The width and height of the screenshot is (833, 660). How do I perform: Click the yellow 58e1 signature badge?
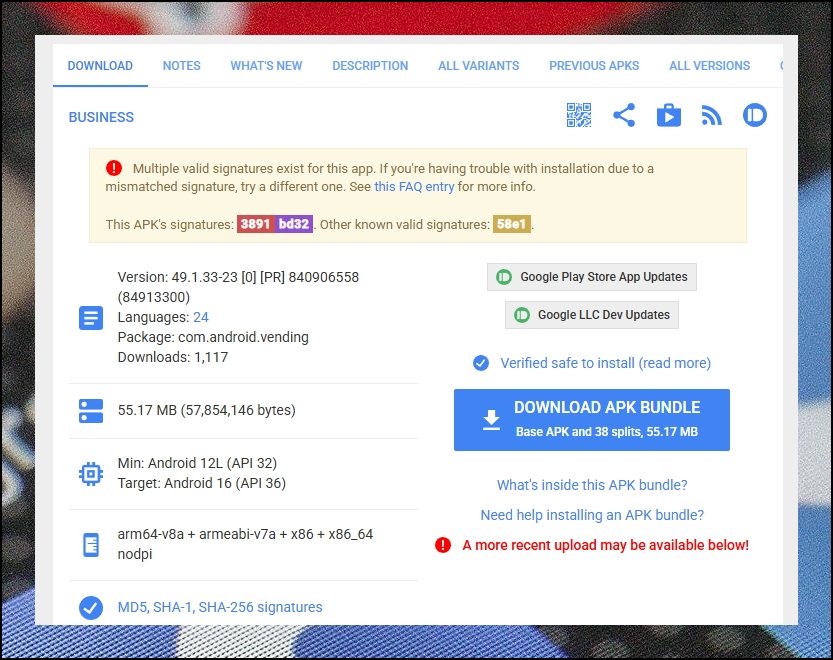[x=512, y=224]
